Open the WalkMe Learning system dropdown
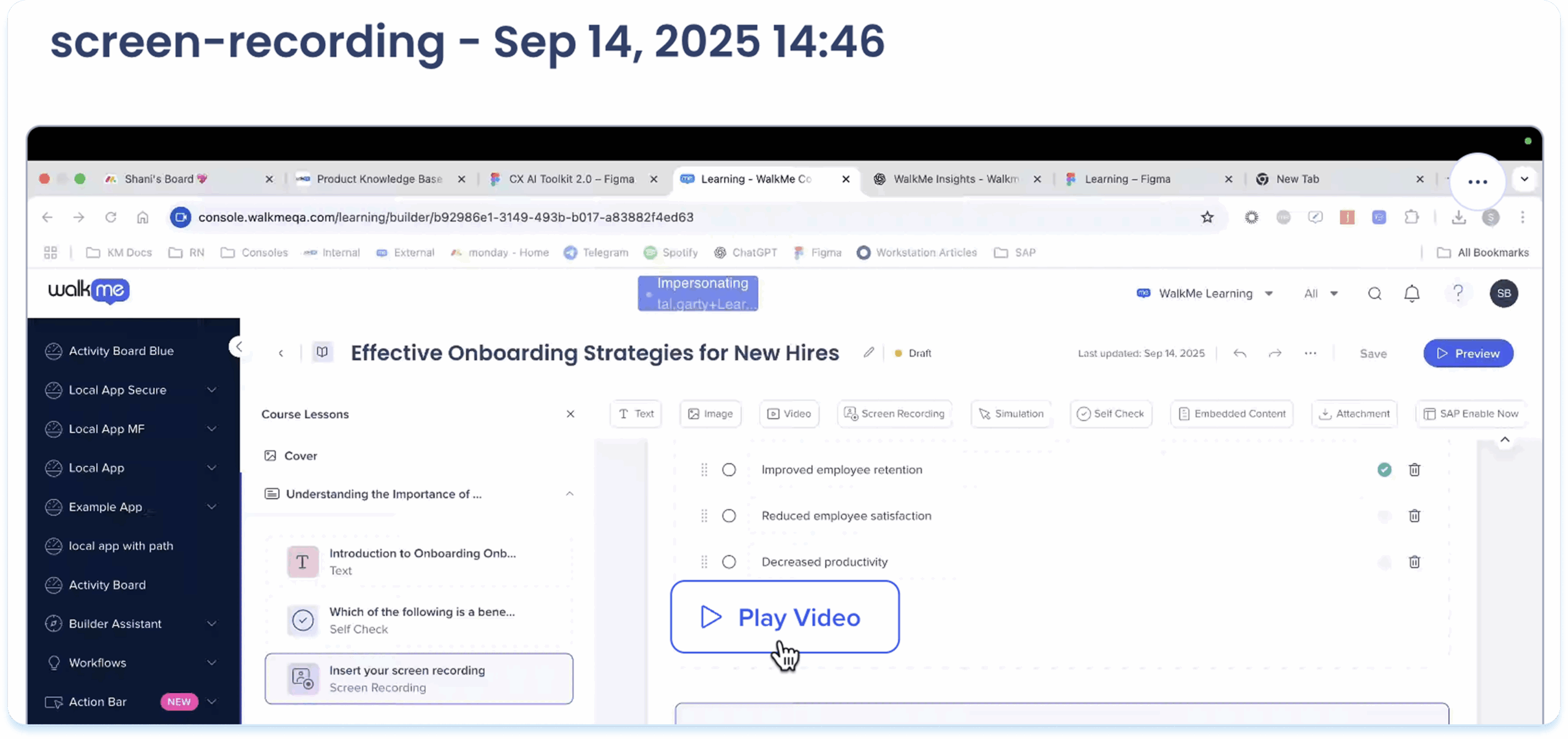The width and height of the screenshot is (1568, 739). tap(1205, 294)
